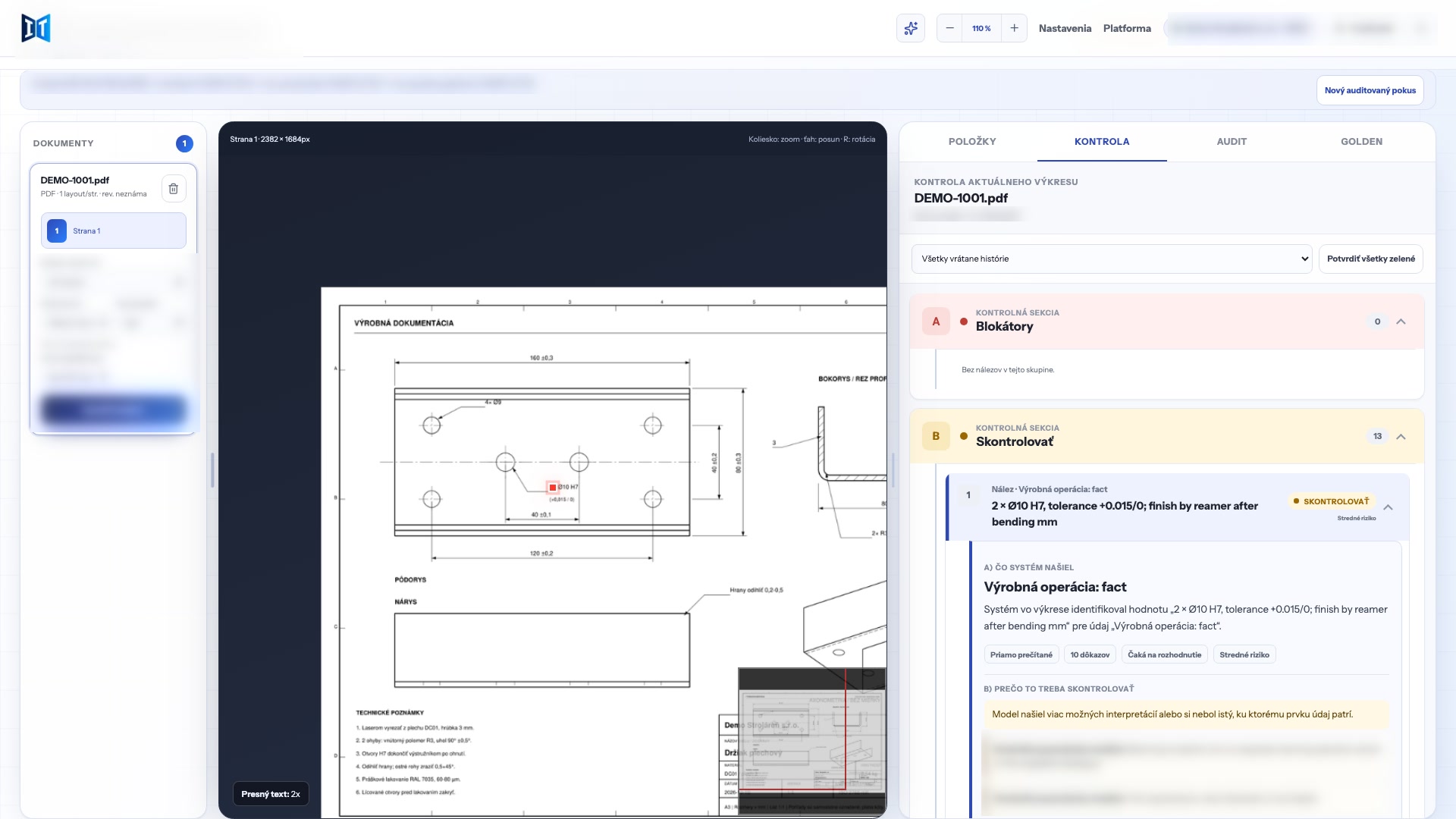Click the app logo in the top-left corner
1456x819 pixels.
(x=36, y=28)
